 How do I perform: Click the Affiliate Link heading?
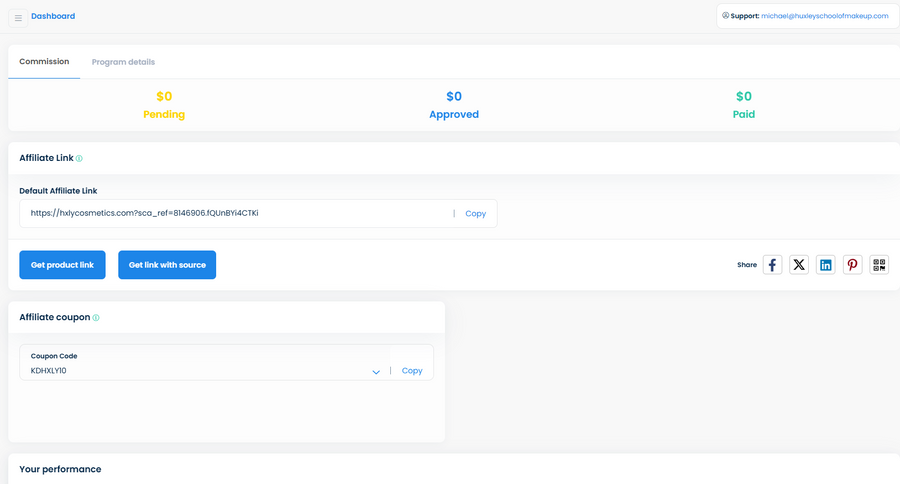tap(46, 158)
